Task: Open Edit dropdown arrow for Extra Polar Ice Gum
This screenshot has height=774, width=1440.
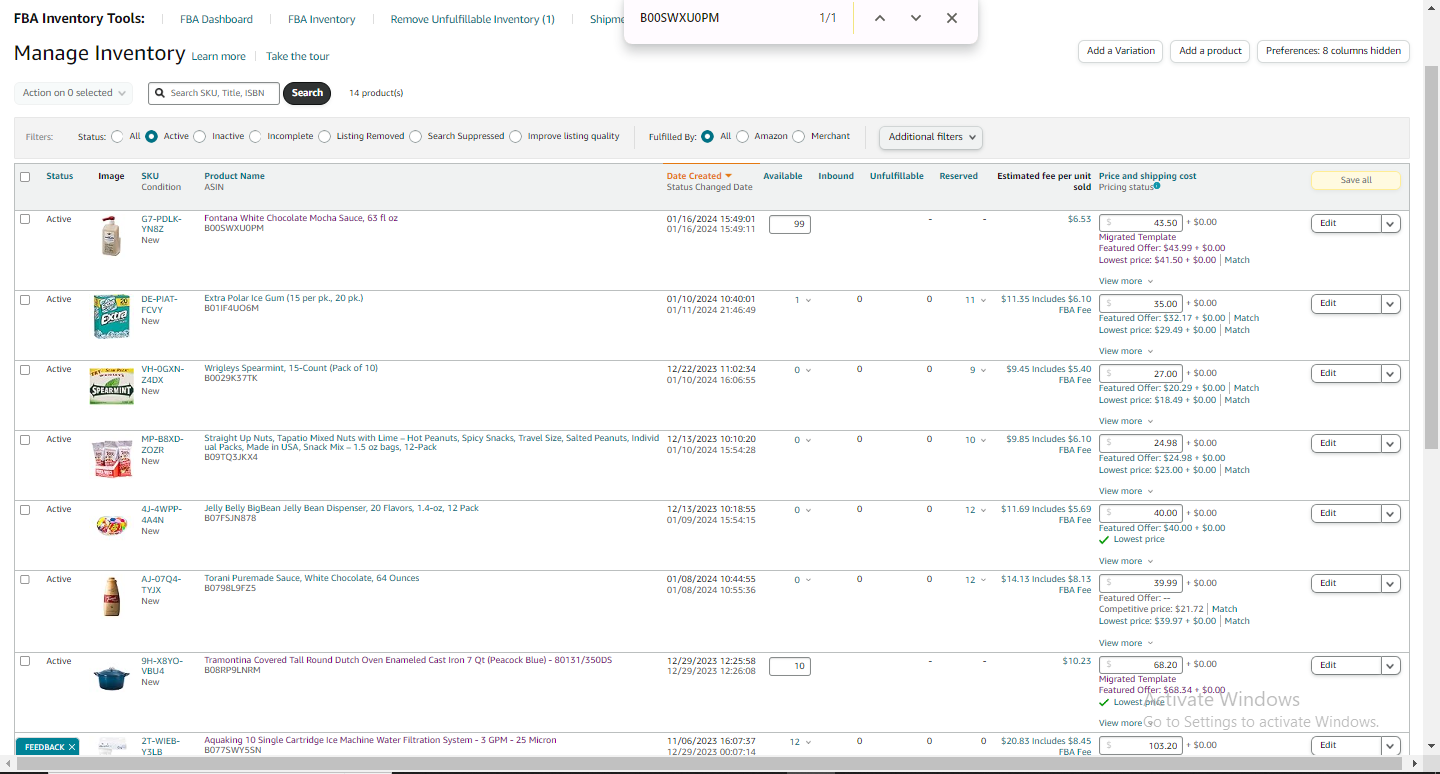Action: tap(1391, 303)
